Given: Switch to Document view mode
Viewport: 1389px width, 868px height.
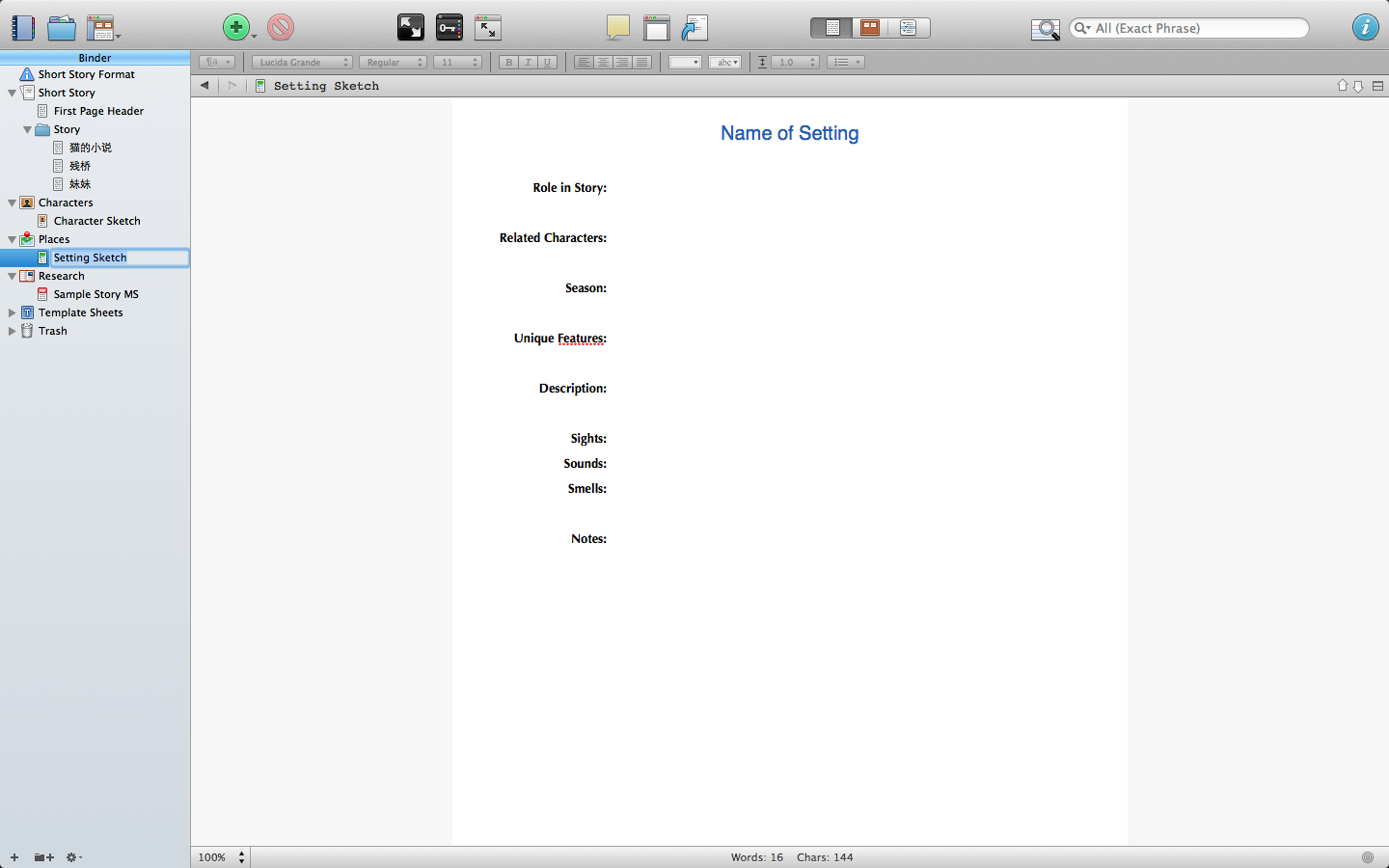Looking at the screenshot, I should tap(831, 28).
